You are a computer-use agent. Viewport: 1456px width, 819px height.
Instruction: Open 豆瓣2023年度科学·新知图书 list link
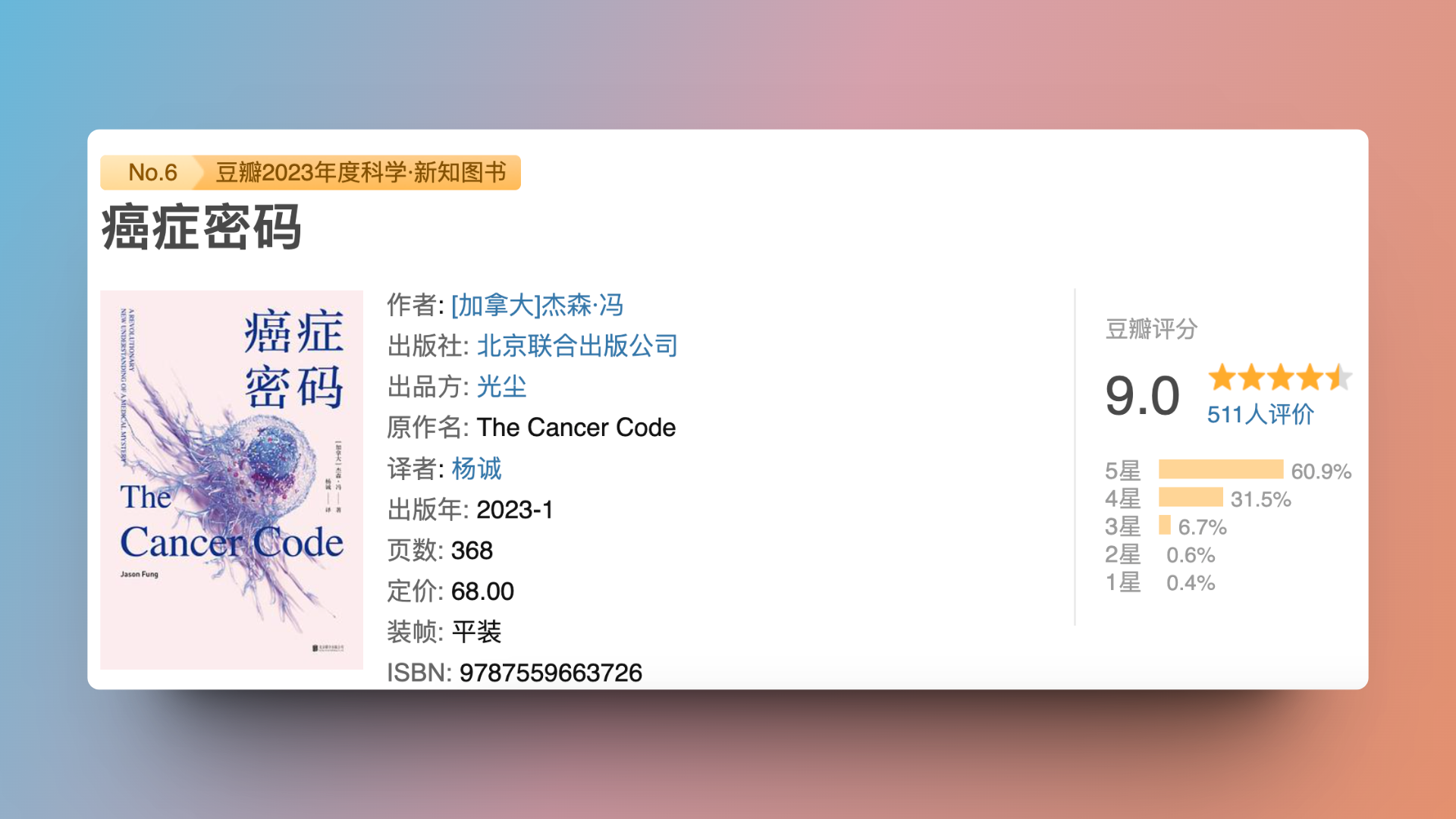(361, 173)
